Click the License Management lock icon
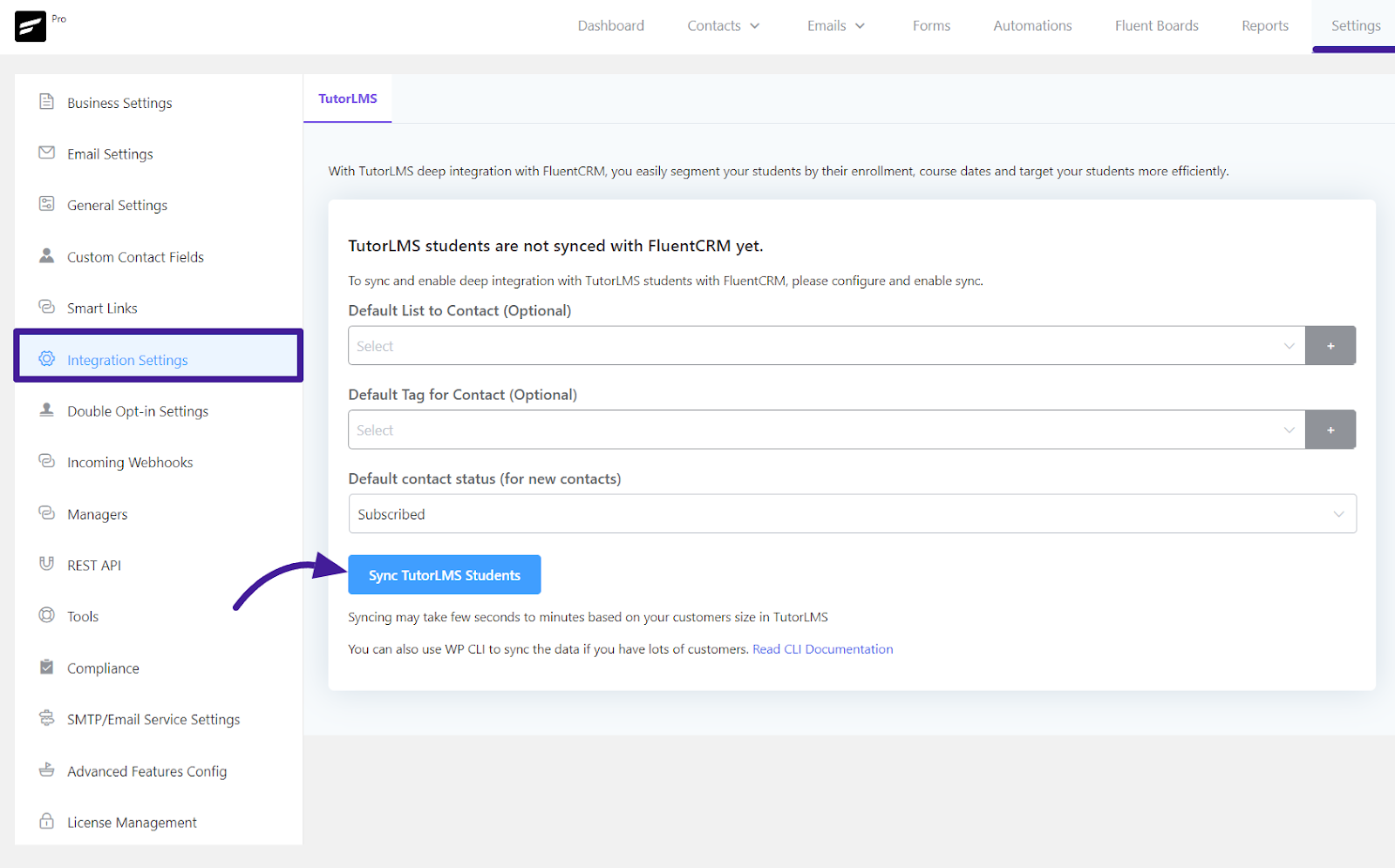 (x=47, y=821)
